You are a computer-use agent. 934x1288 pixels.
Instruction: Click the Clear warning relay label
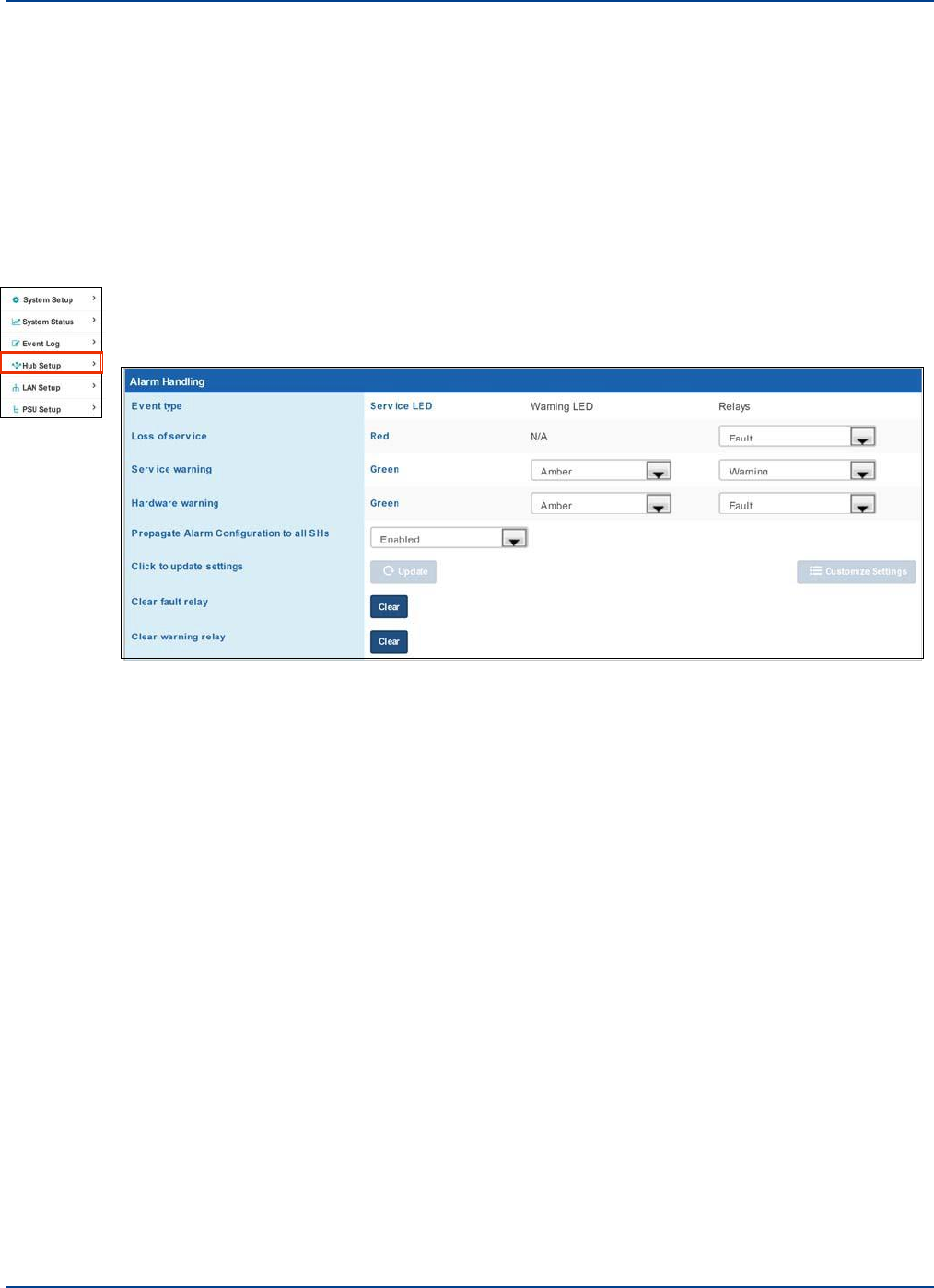[x=178, y=637]
